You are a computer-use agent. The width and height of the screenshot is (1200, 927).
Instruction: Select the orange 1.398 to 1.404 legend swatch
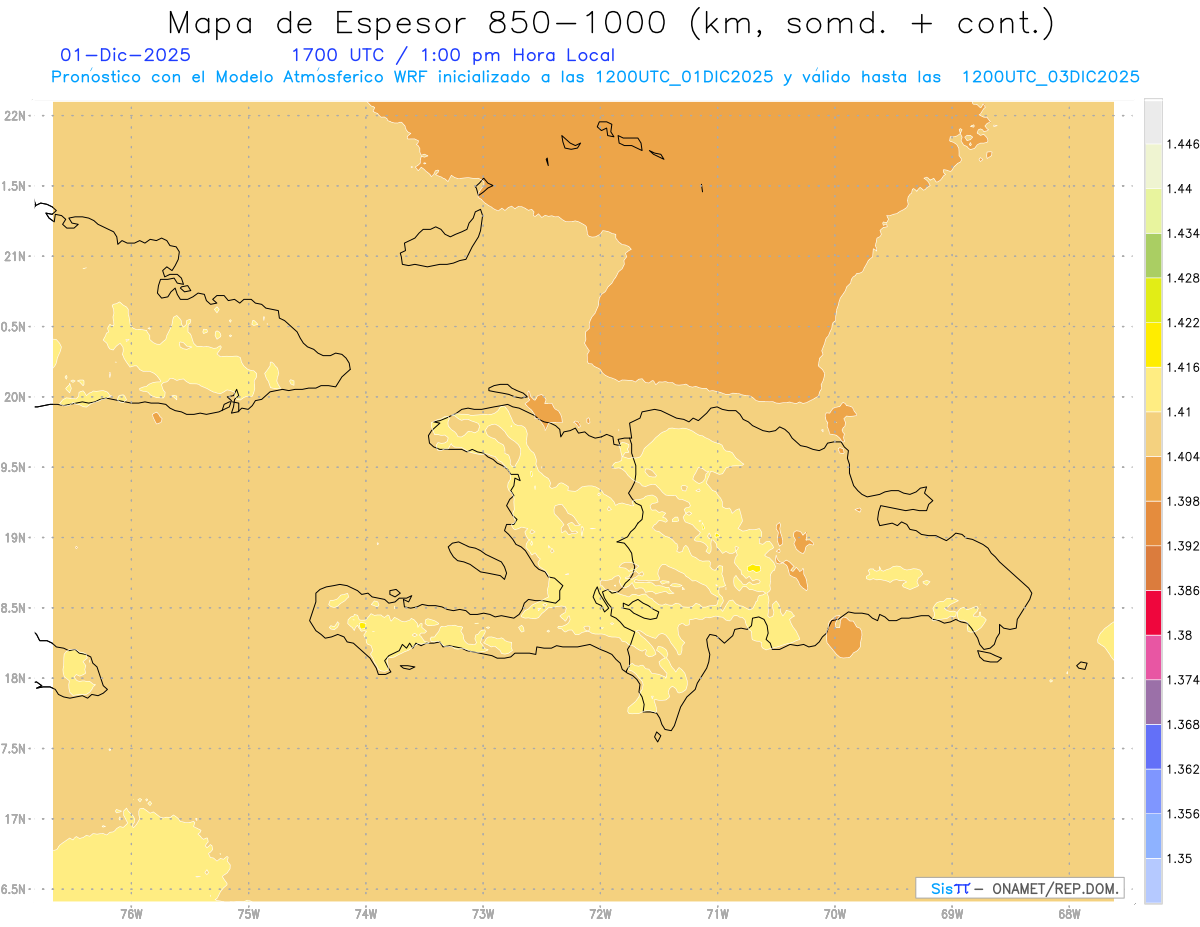tap(1153, 478)
